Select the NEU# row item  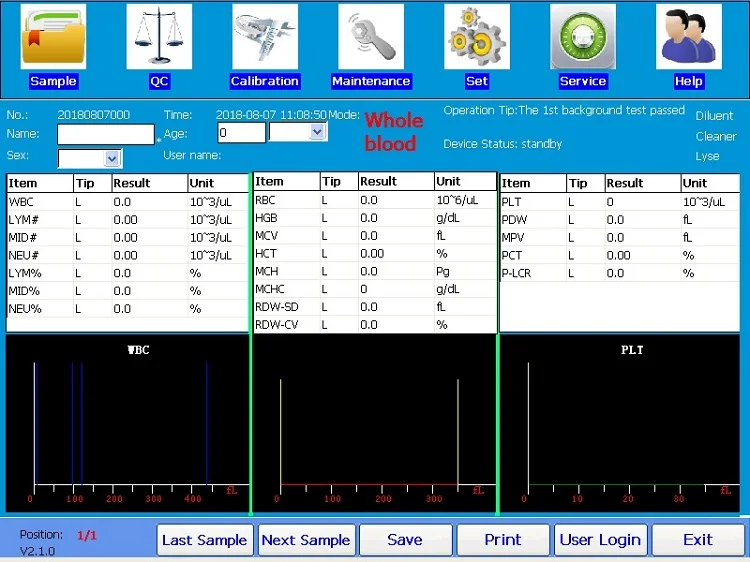click(128, 255)
